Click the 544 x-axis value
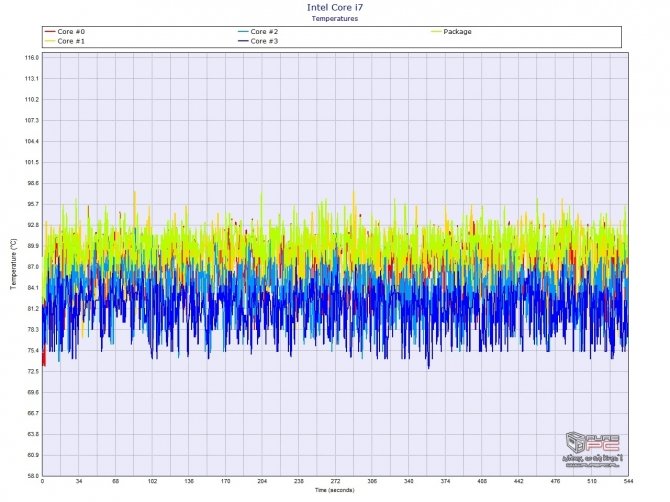This screenshot has width=670, height=502. pos(628,481)
